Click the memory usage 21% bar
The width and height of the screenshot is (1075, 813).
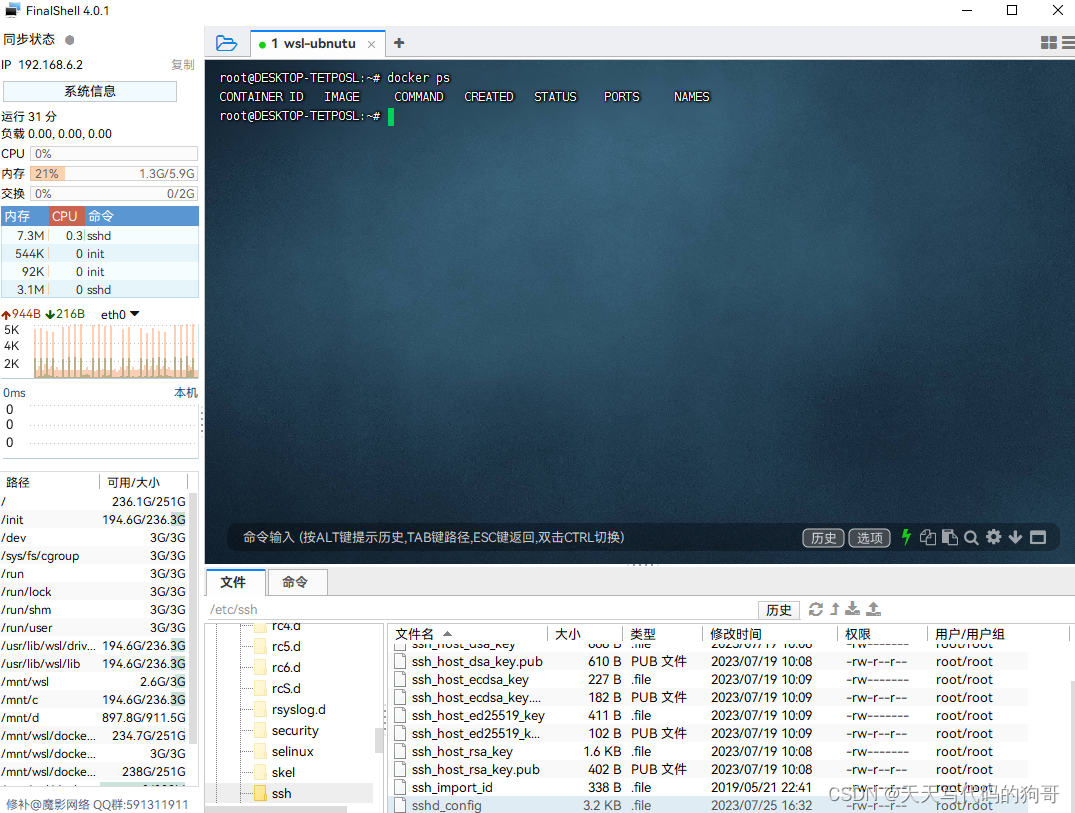(x=114, y=173)
